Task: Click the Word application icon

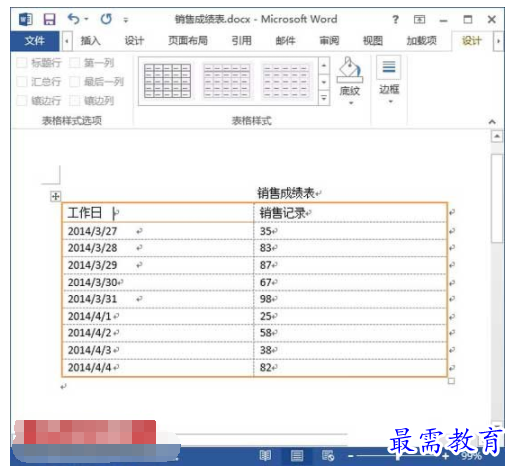Action: pyautogui.click(x=26, y=19)
